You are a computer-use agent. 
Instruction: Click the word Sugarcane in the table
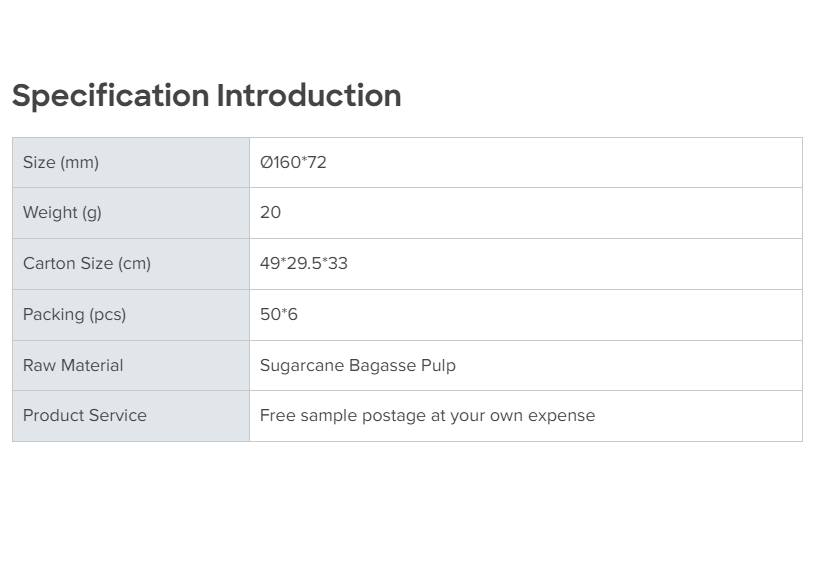click(x=301, y=365)
